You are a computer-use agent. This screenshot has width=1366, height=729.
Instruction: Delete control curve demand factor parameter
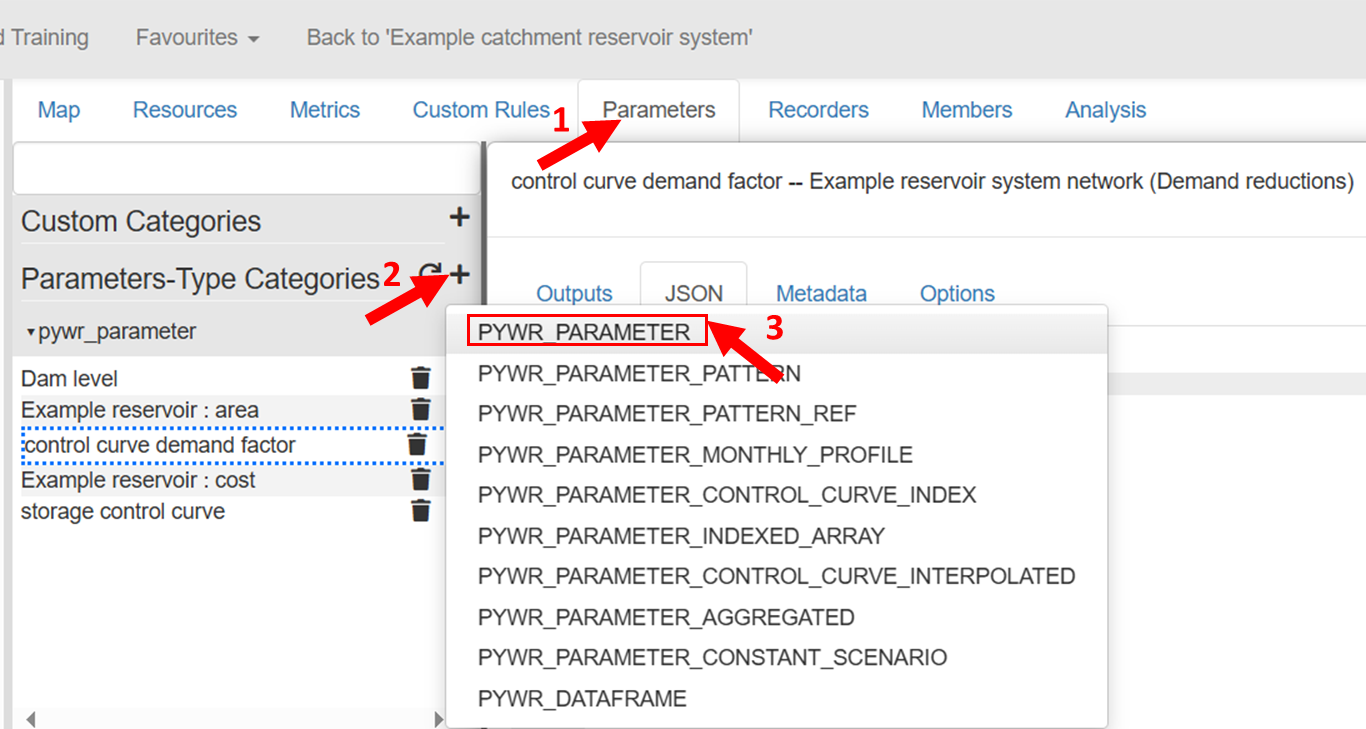(x=417, y=445)
